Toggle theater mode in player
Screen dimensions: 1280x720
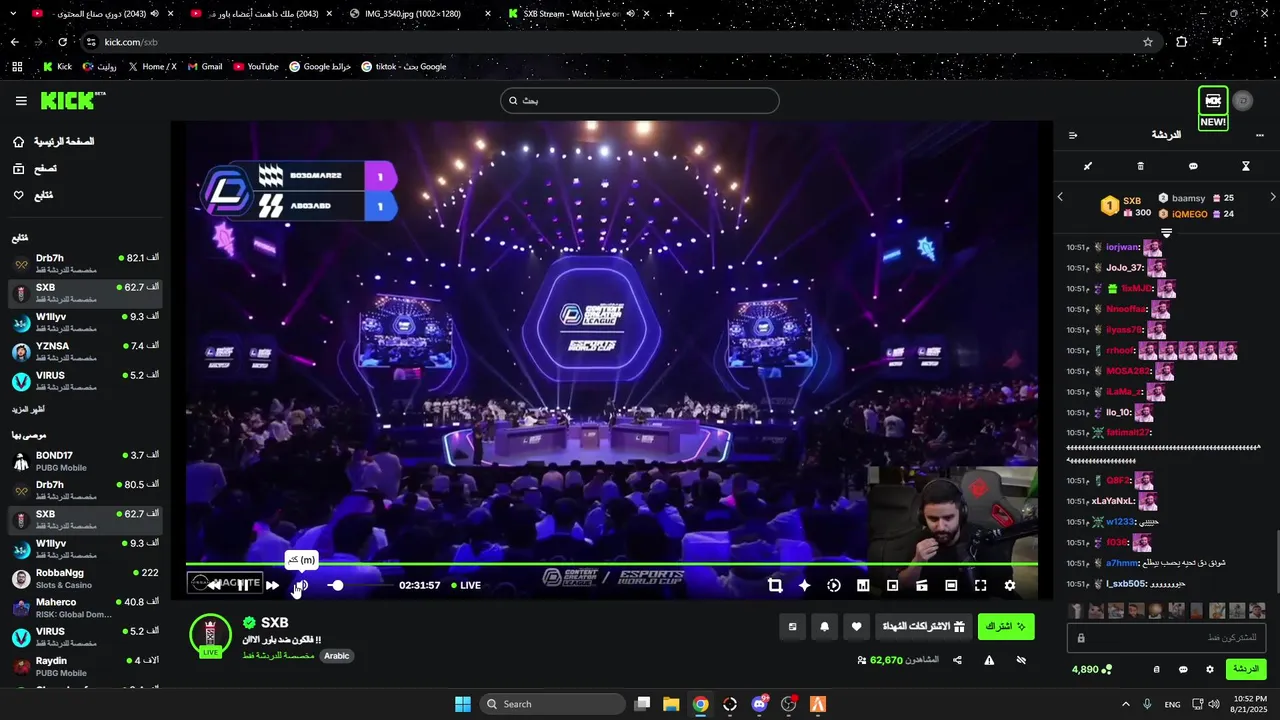pos(951,585)
